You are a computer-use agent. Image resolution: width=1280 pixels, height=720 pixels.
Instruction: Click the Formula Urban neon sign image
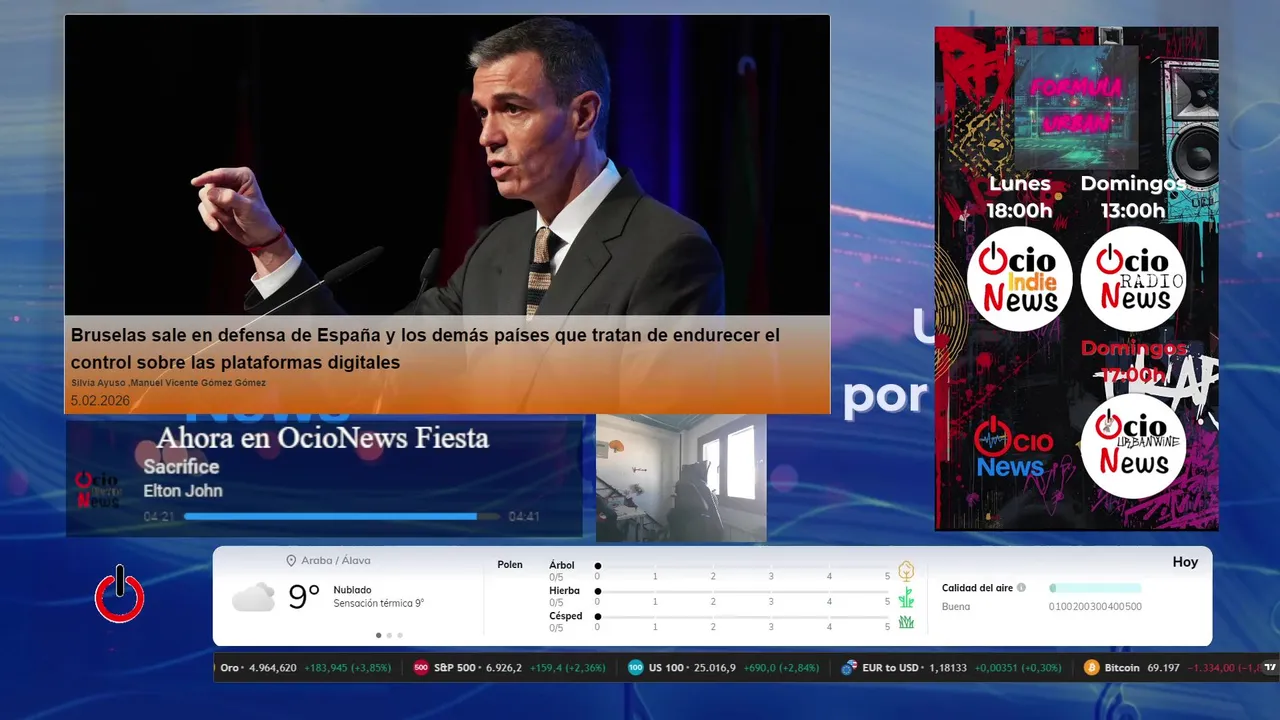coord(1076,106)
